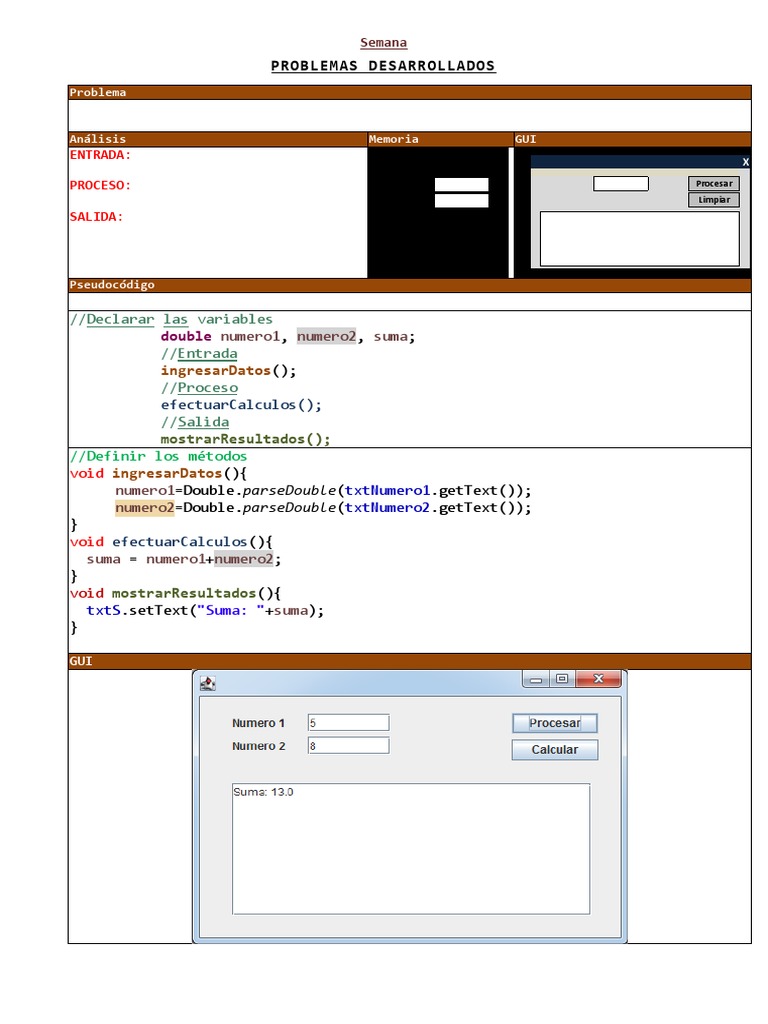Viewport: 768px width, 1024px height.
Task: Click the 'suma = numero1+numero2;' line
Action: point(184,559)
